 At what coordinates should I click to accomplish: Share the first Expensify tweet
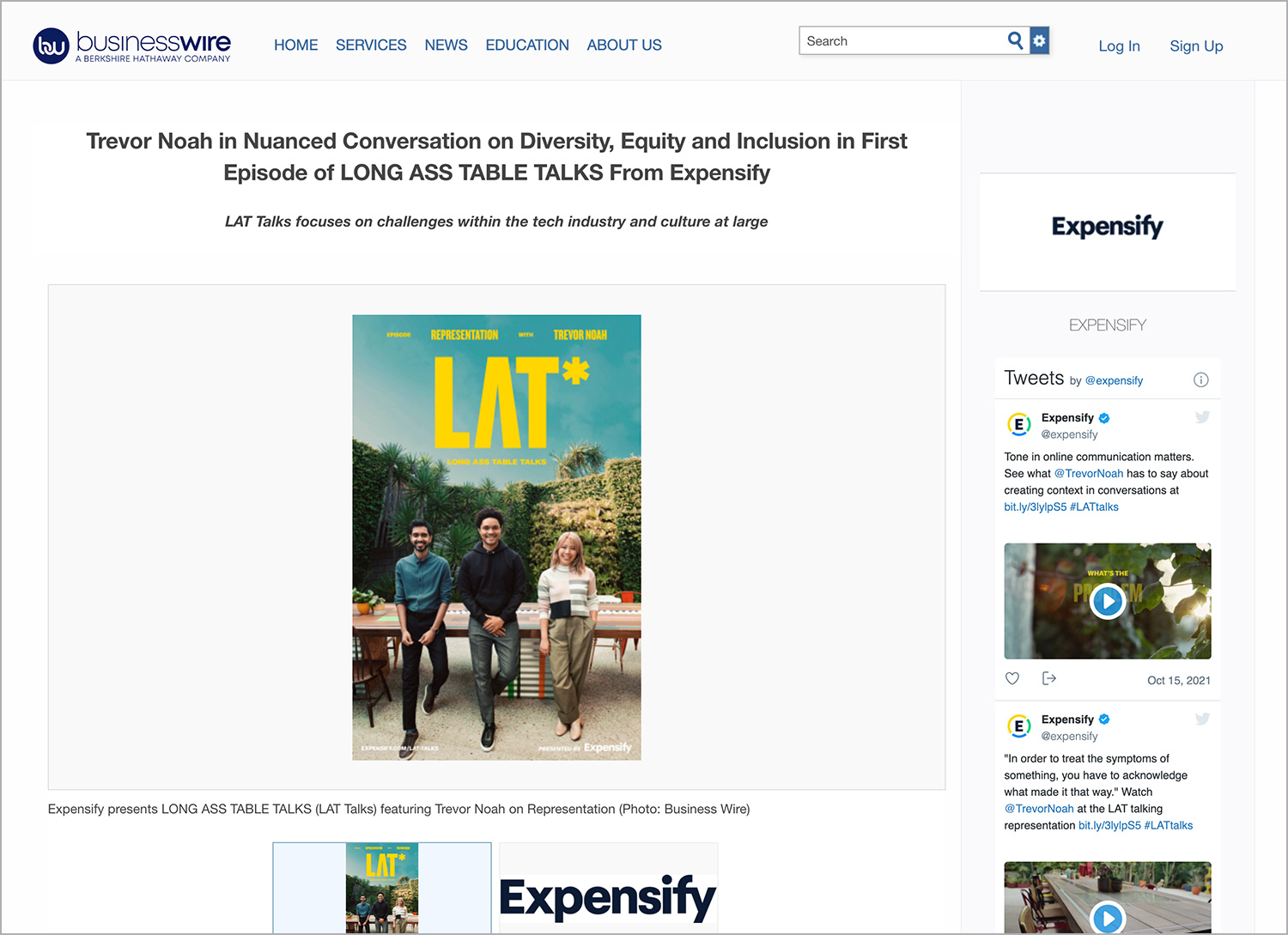[1048, 678]
